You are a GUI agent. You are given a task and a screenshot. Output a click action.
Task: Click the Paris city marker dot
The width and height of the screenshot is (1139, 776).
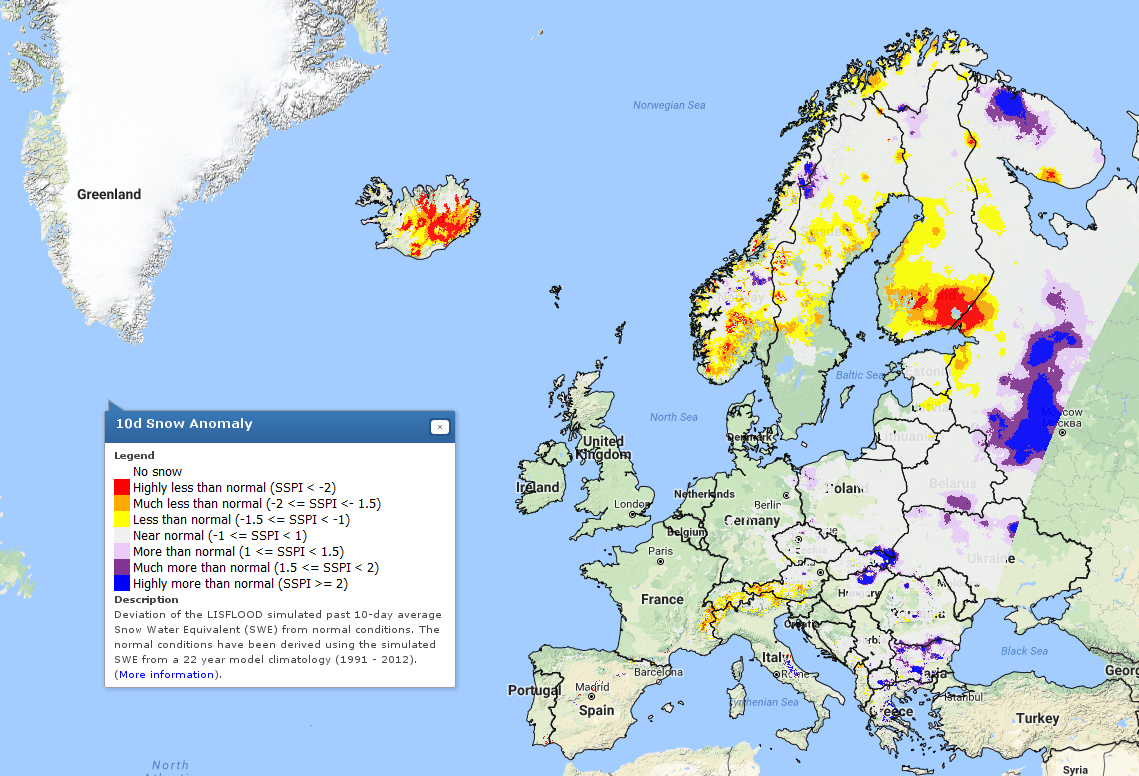point(661,562)
